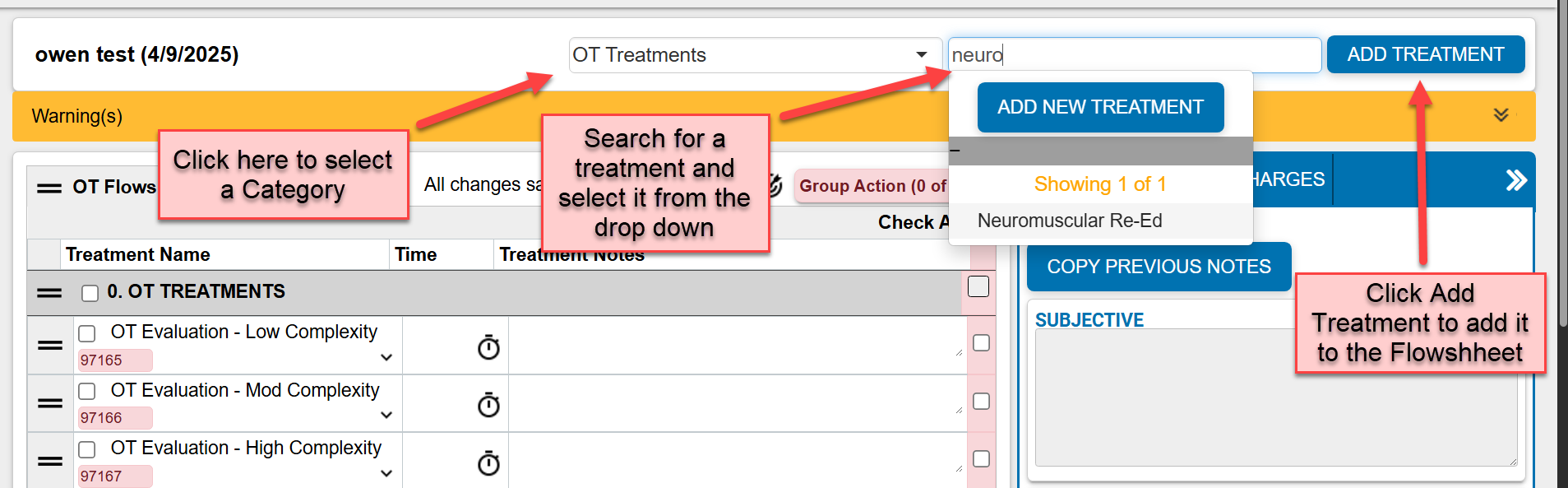The width and height of the screenshot is (1568, 488).
Task: Expand the dropdown arrow under code 97167
Action: 386,473
